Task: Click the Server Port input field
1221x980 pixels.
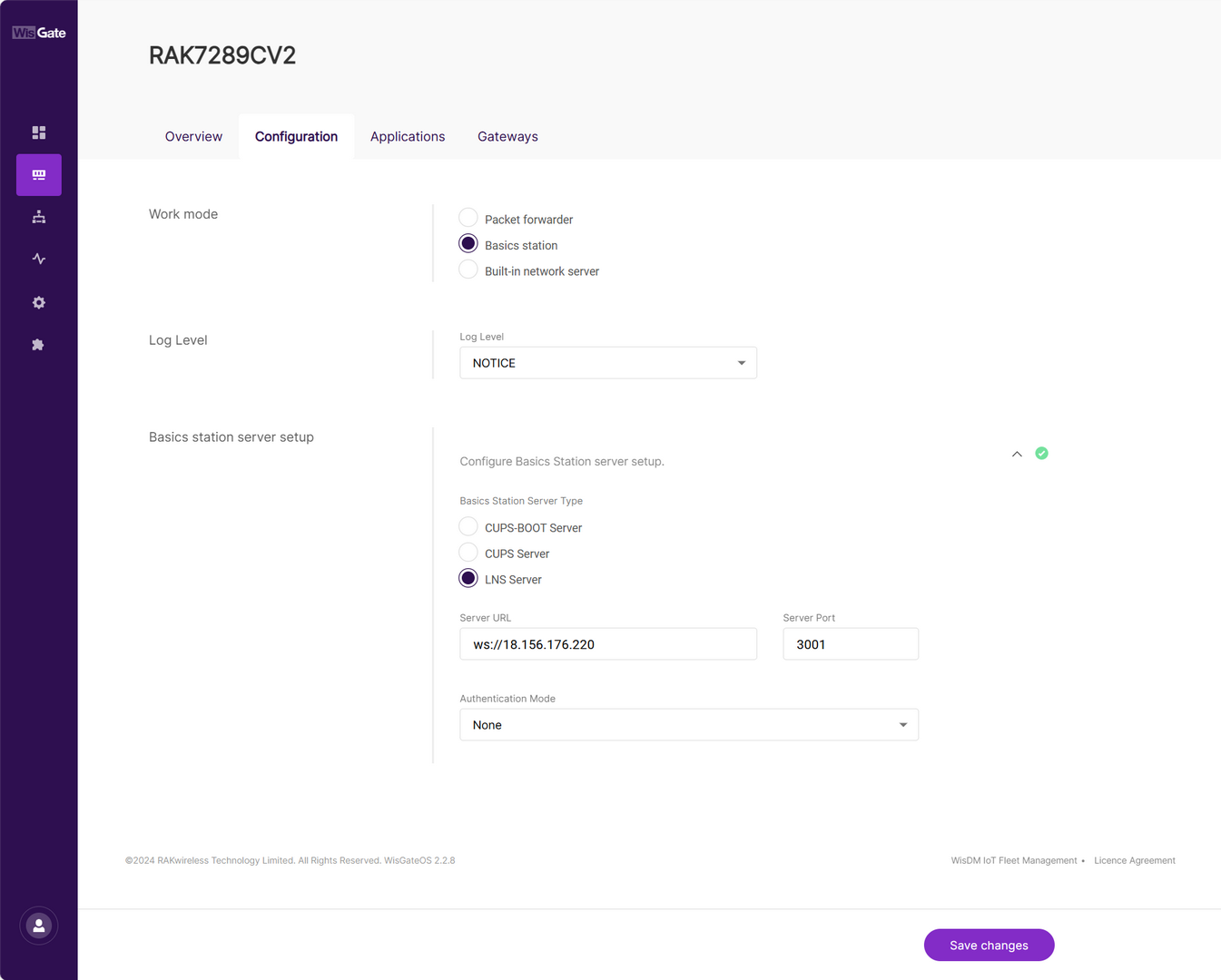Action: tap(851, 644)
